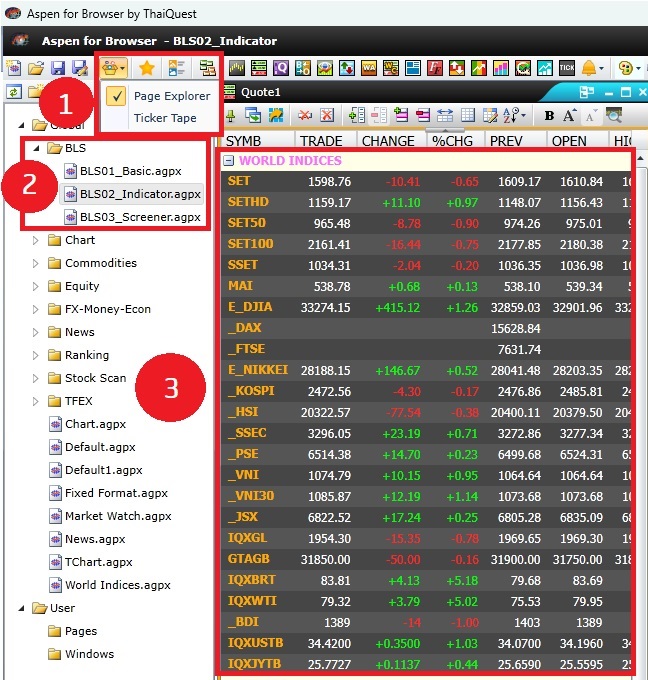Click the TICK toolbar icon
648x680 pixels.
566,68
